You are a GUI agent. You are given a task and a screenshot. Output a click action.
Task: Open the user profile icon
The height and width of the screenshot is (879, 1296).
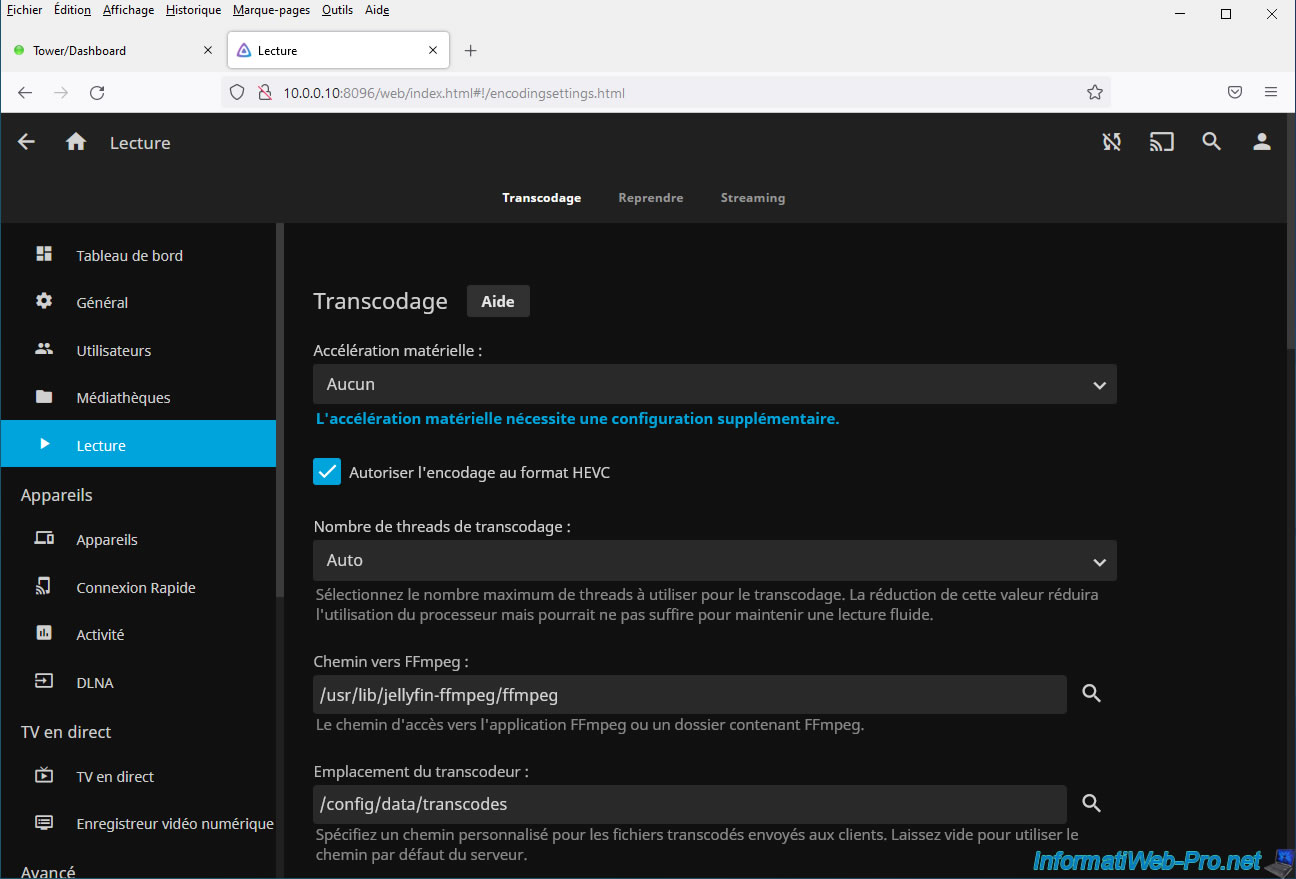click(x=1261, y=142)
